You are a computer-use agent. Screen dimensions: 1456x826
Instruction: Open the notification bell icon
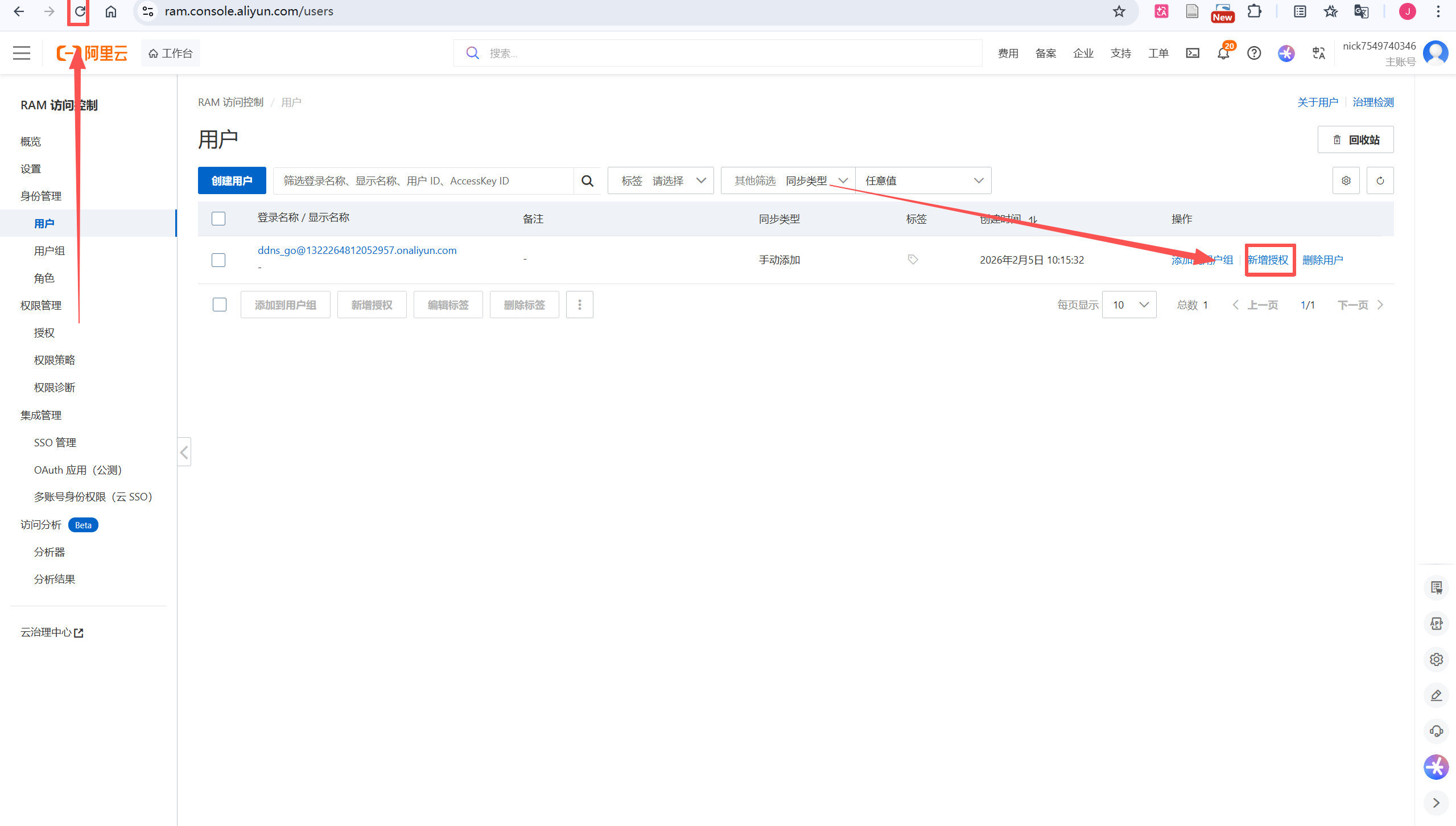tap(1223, 54)
